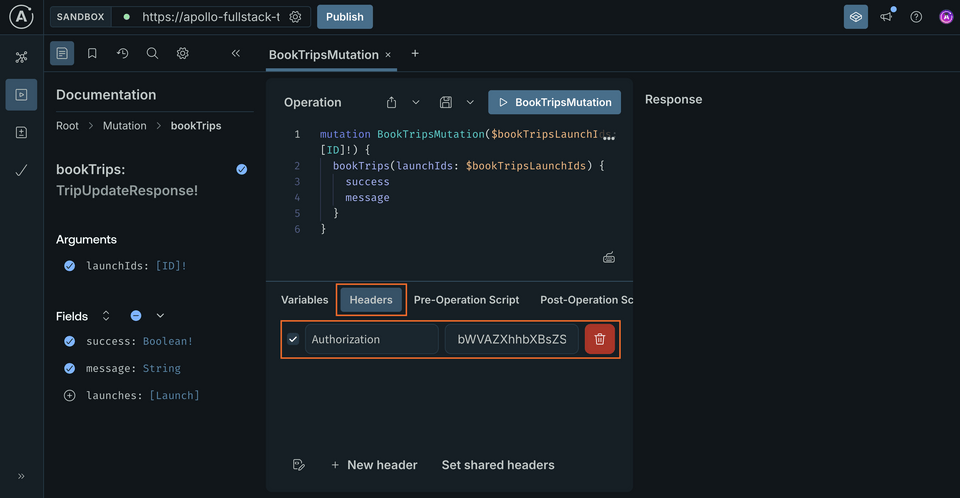Open the operation editor ellipsis menu
Image resolution: width=960 pixels, height=498 pixels.
point(609,139)
